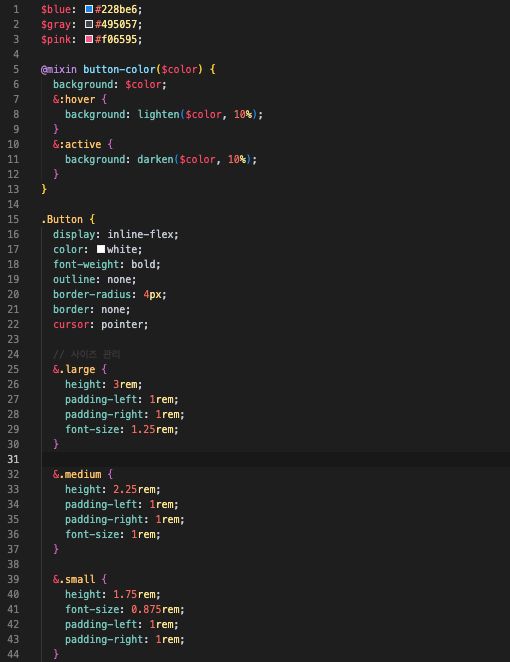Click the '&.small' selector
Viewport: 510px width, 662px height.
pyautogui.click(x=74, y=579)
